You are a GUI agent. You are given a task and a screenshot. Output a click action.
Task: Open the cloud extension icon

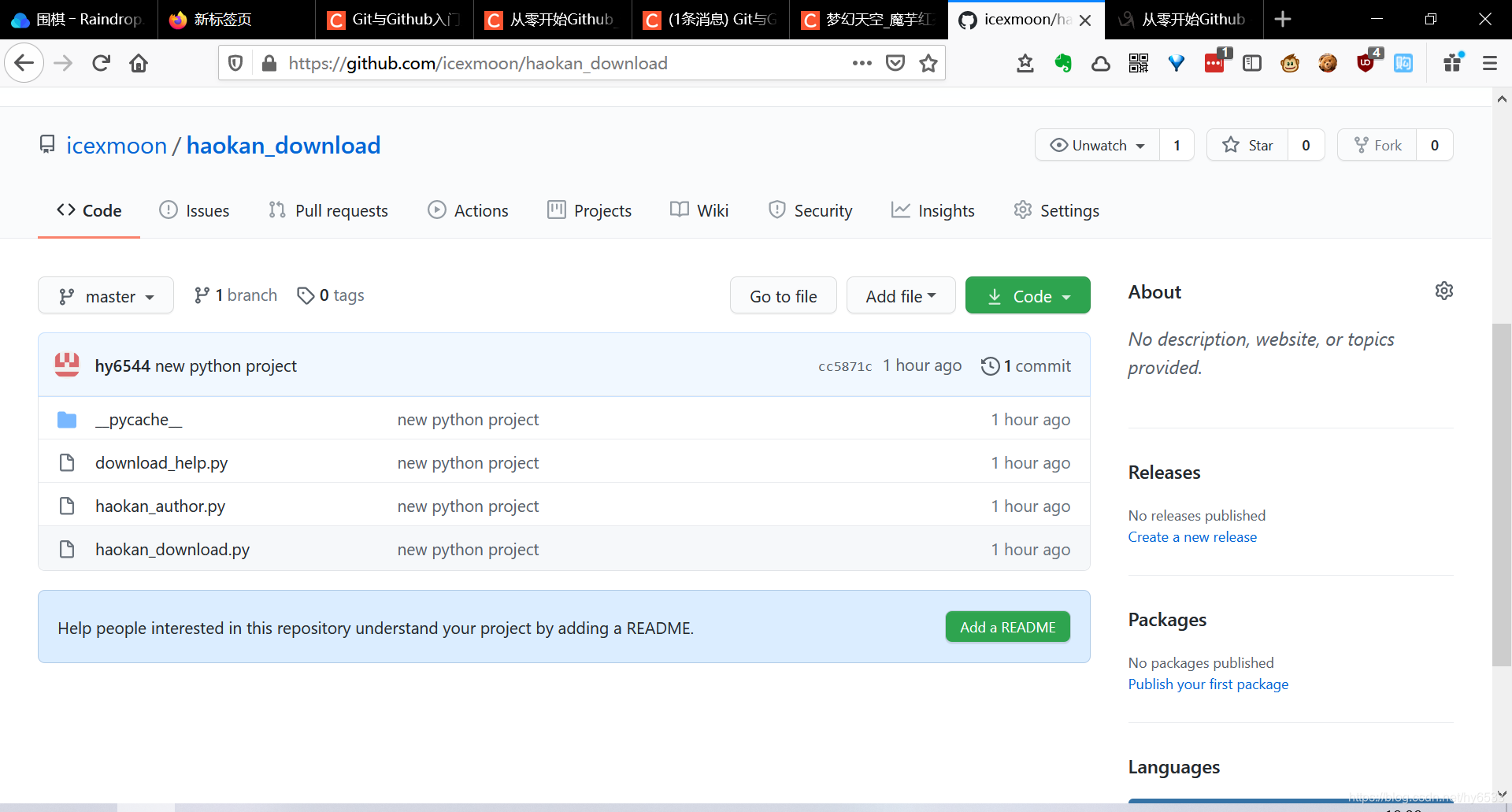1101,63
